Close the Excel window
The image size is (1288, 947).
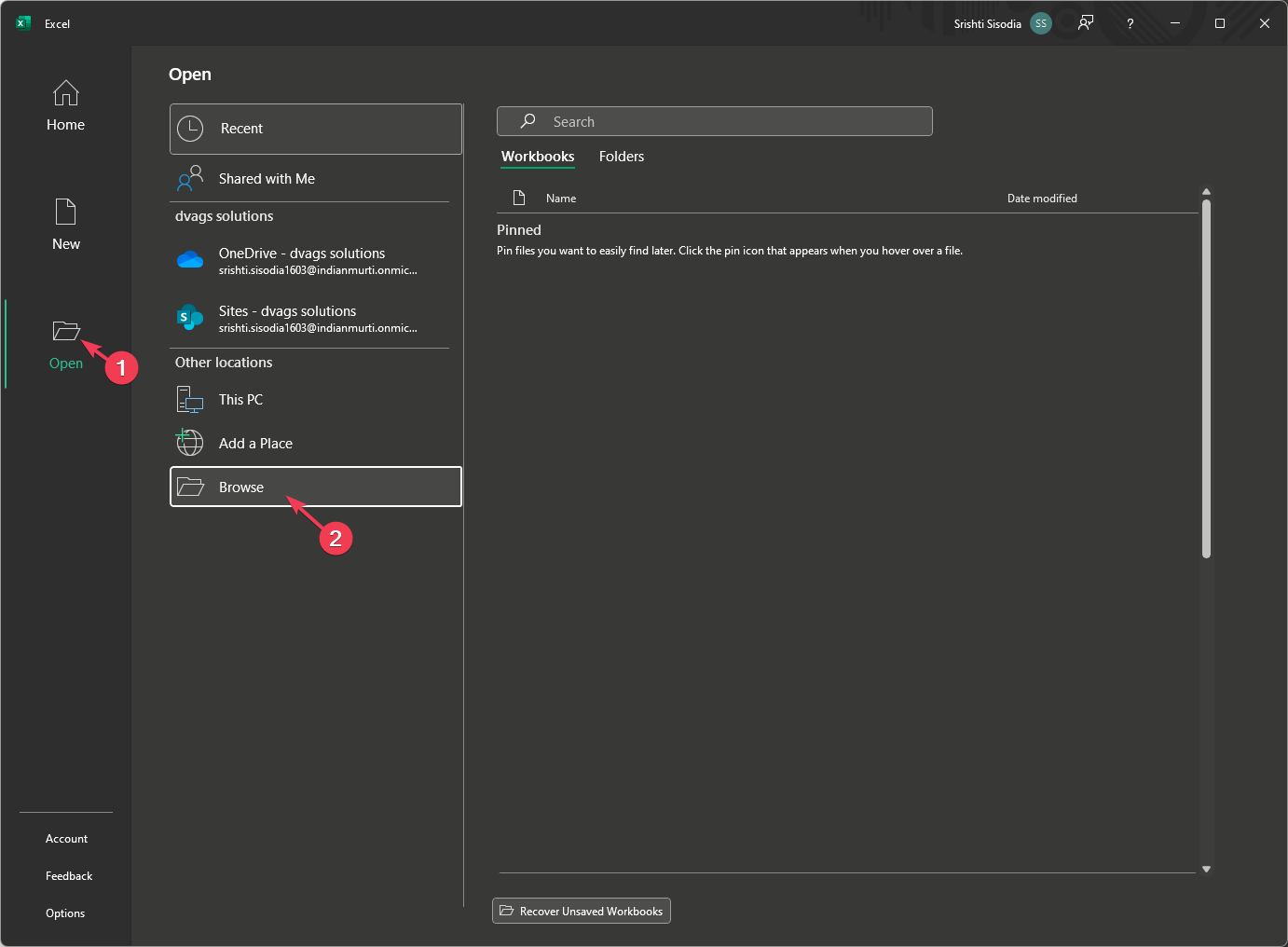tap(1265, 23)
